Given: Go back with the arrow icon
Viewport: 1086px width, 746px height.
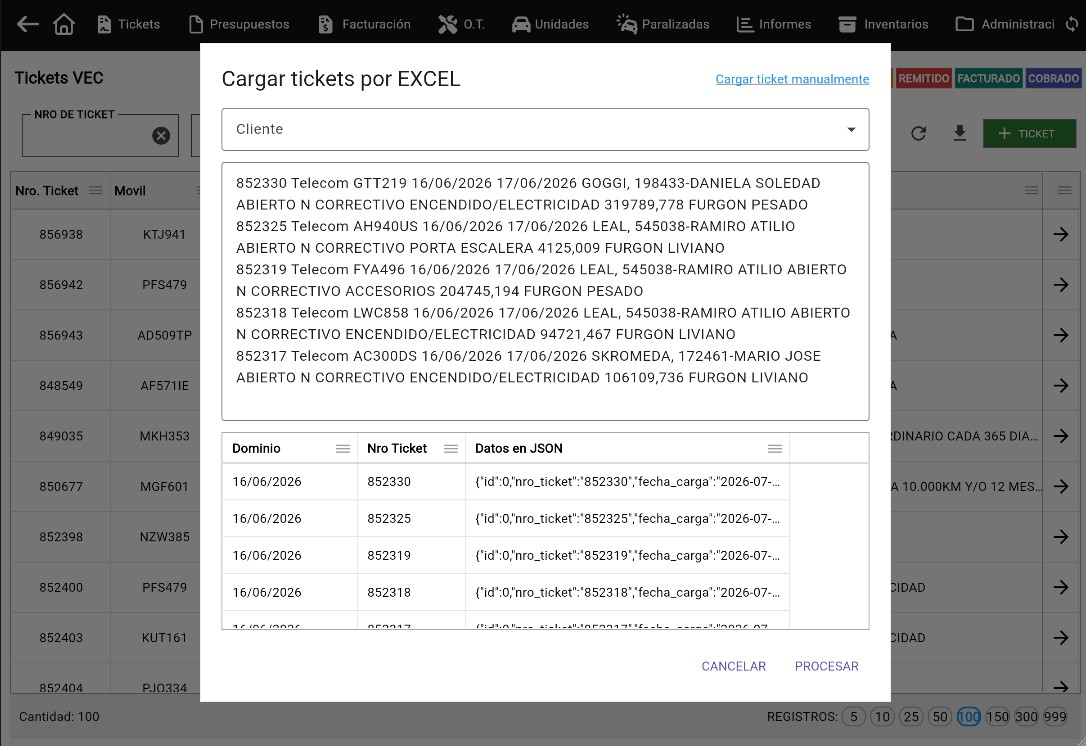Looking at the screenshot, I should [28, 24].
